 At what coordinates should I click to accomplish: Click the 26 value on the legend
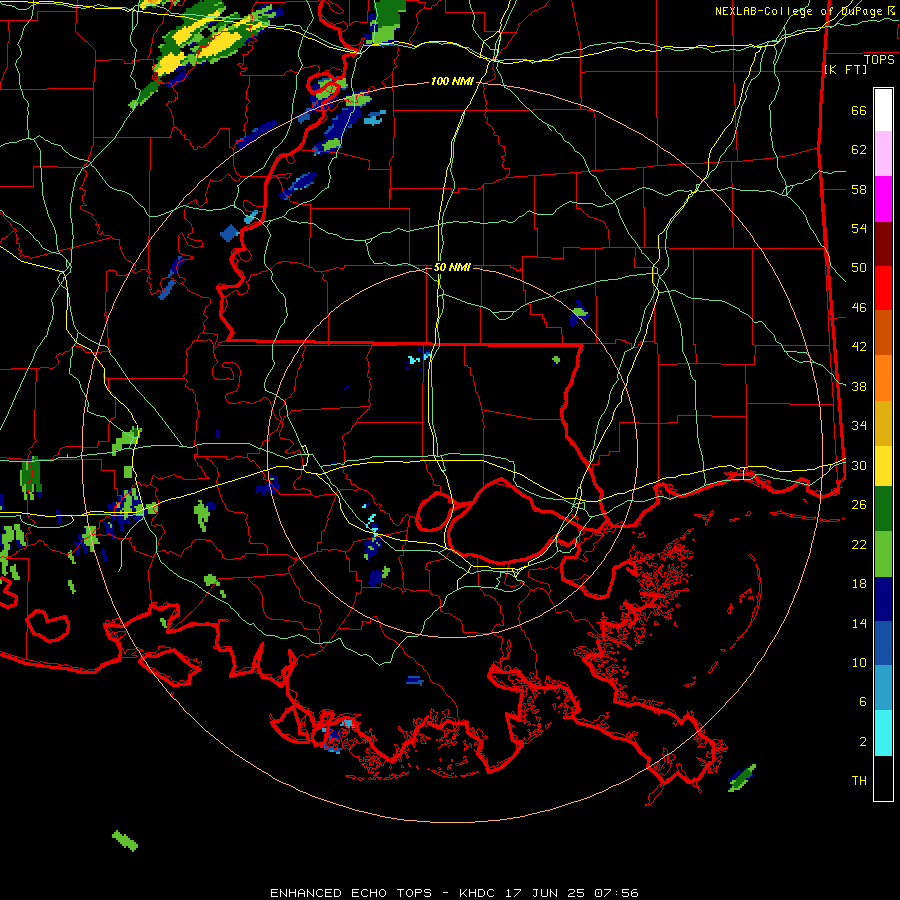click(859, 505)
